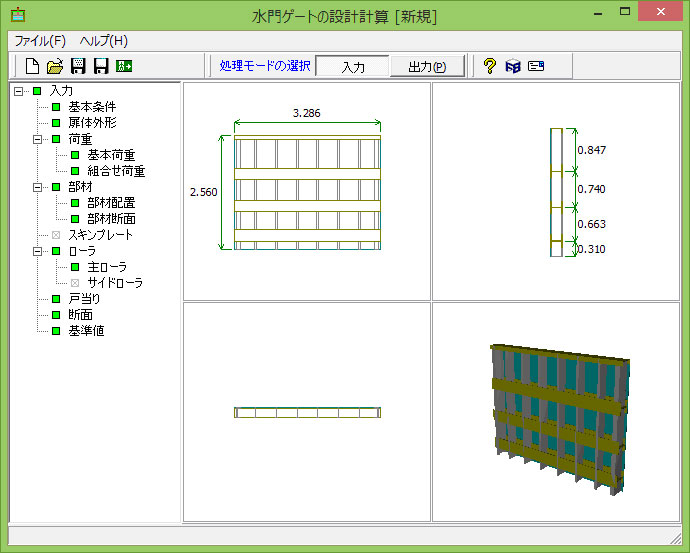Select スキンプレート tree item
This screenshot has height=553, width=690.
click(100, 235)
